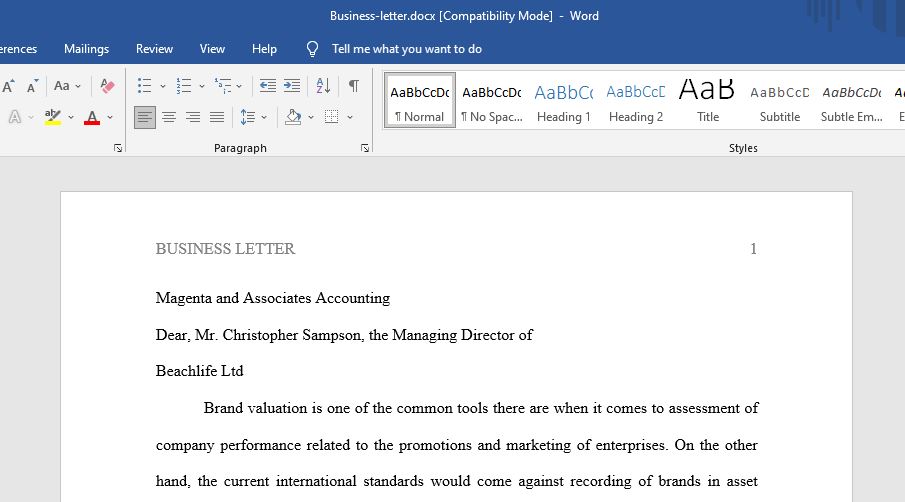Image resolution: width=905 pixels, height=502 pixels.
Task: Toggle Center paragraph alignment
Action: pyautogui.click(x=169, y=117)
